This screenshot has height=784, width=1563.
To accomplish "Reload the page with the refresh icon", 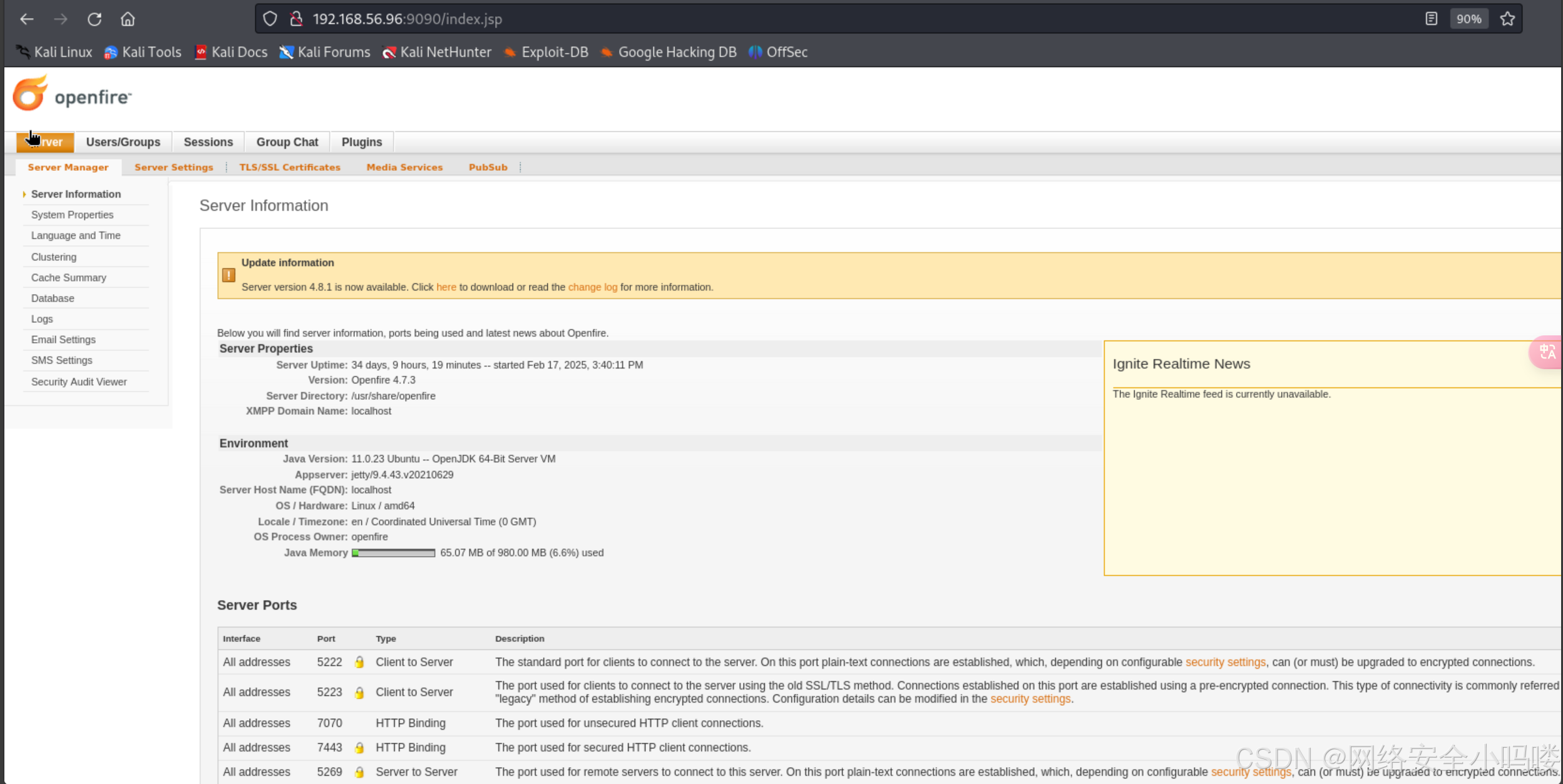I will 95,19.
